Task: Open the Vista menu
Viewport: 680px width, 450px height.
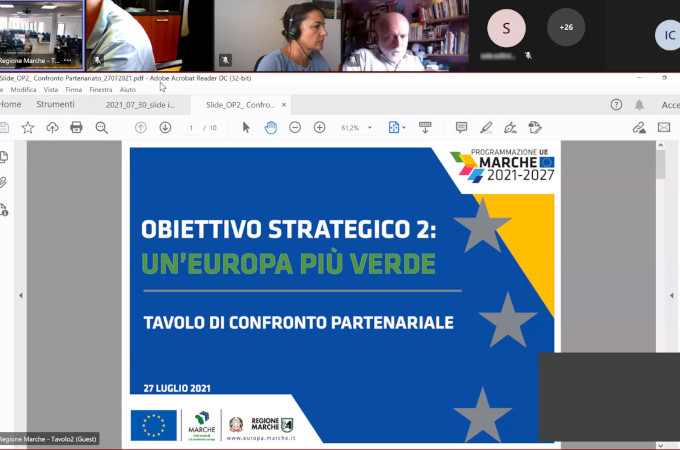Action: pos(51,90)
